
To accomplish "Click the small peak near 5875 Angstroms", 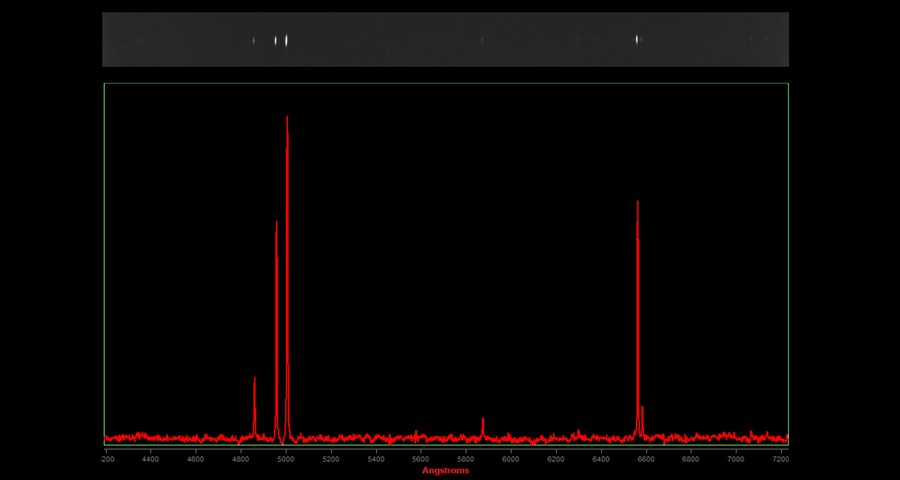I will coord(482,422).
